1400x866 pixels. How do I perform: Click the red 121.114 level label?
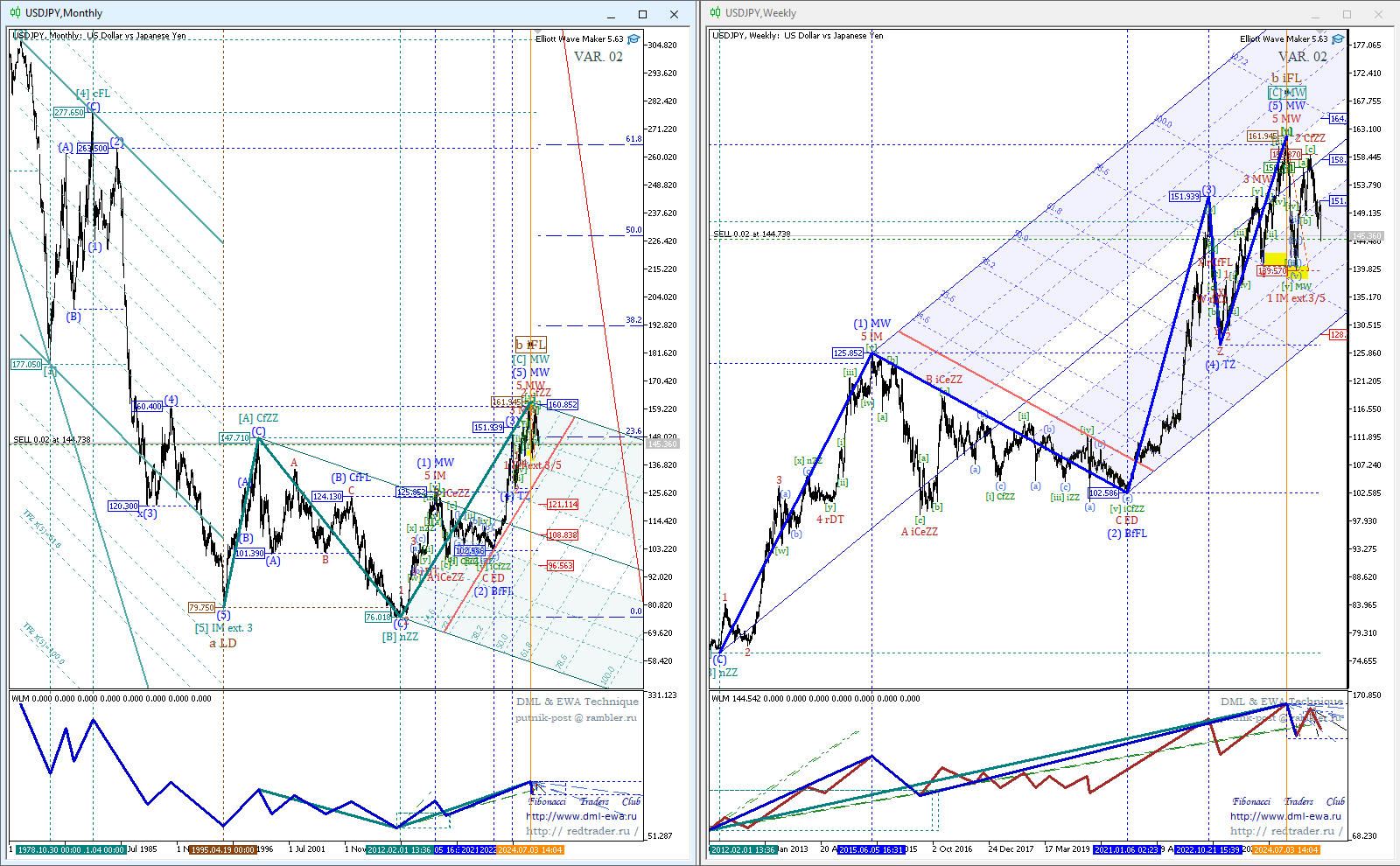(563, 504)
